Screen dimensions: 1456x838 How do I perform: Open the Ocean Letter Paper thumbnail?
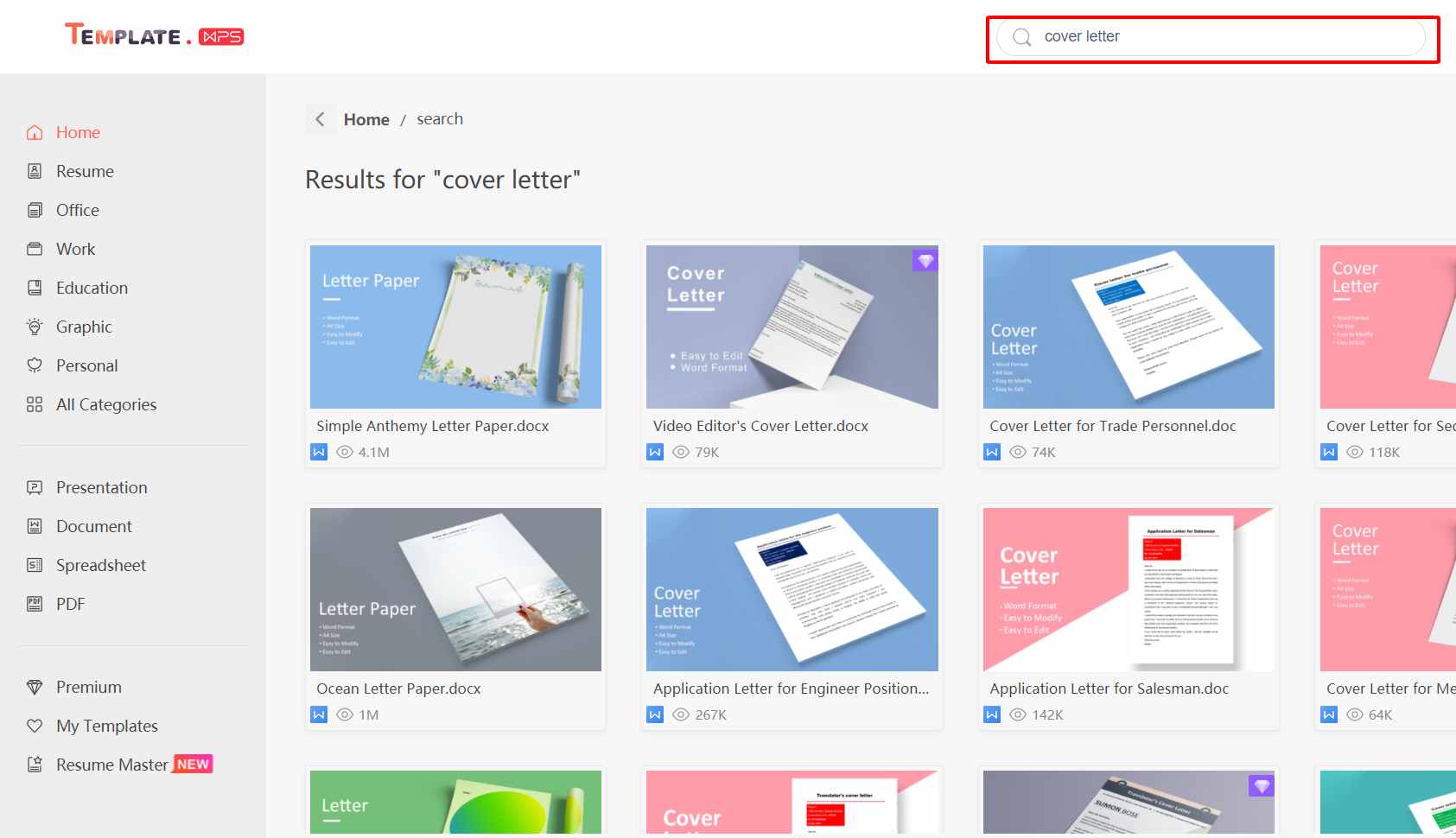pyautogui.click(x=455, y=589)
